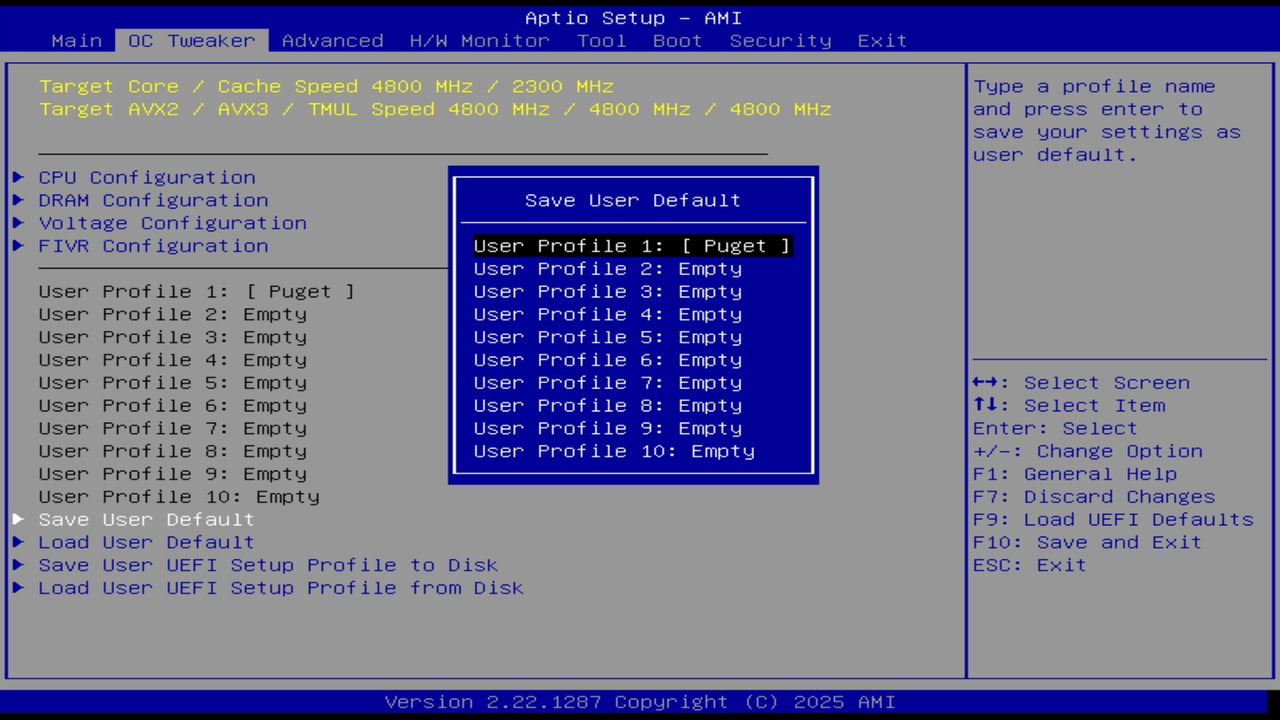Choose Save User UEFI Setup Profile to Disk

[269, 565]
